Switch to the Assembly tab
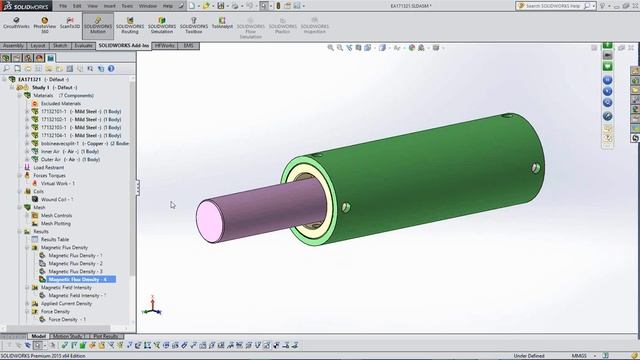The width and height of the screenshot is (640, 360). coord(13,46)
